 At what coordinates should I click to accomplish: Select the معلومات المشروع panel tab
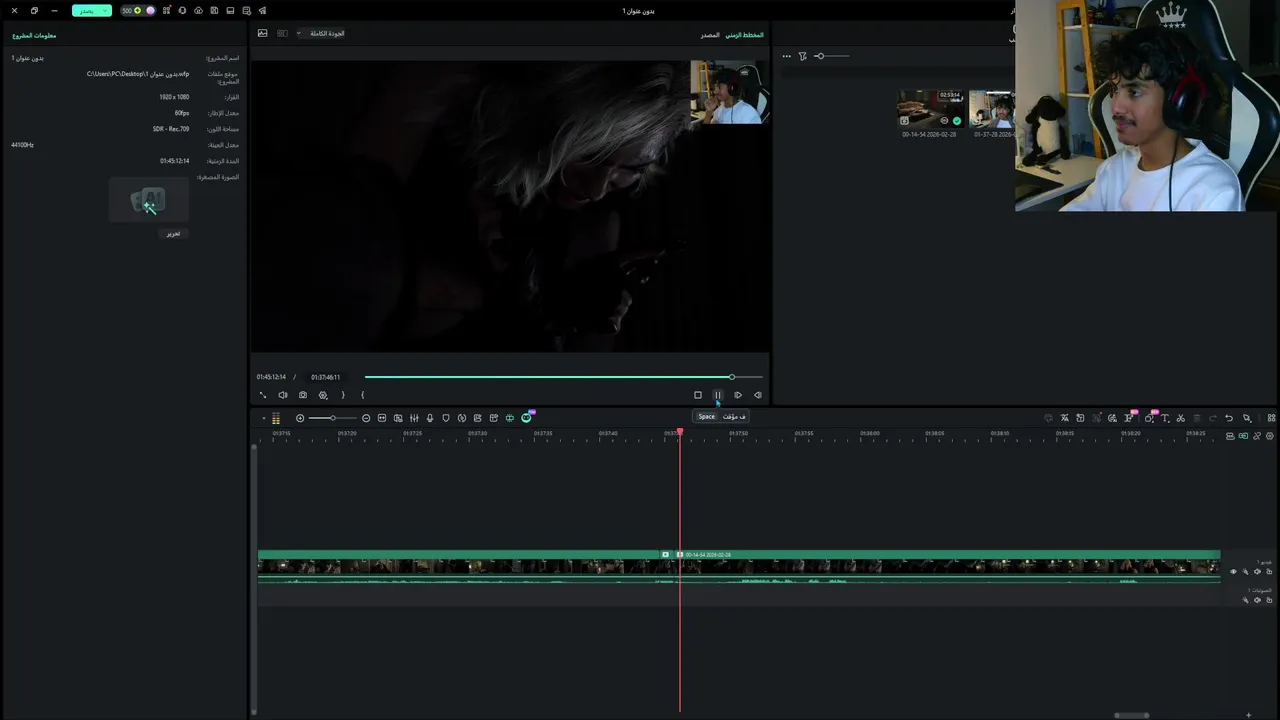[x=35, y=35]
